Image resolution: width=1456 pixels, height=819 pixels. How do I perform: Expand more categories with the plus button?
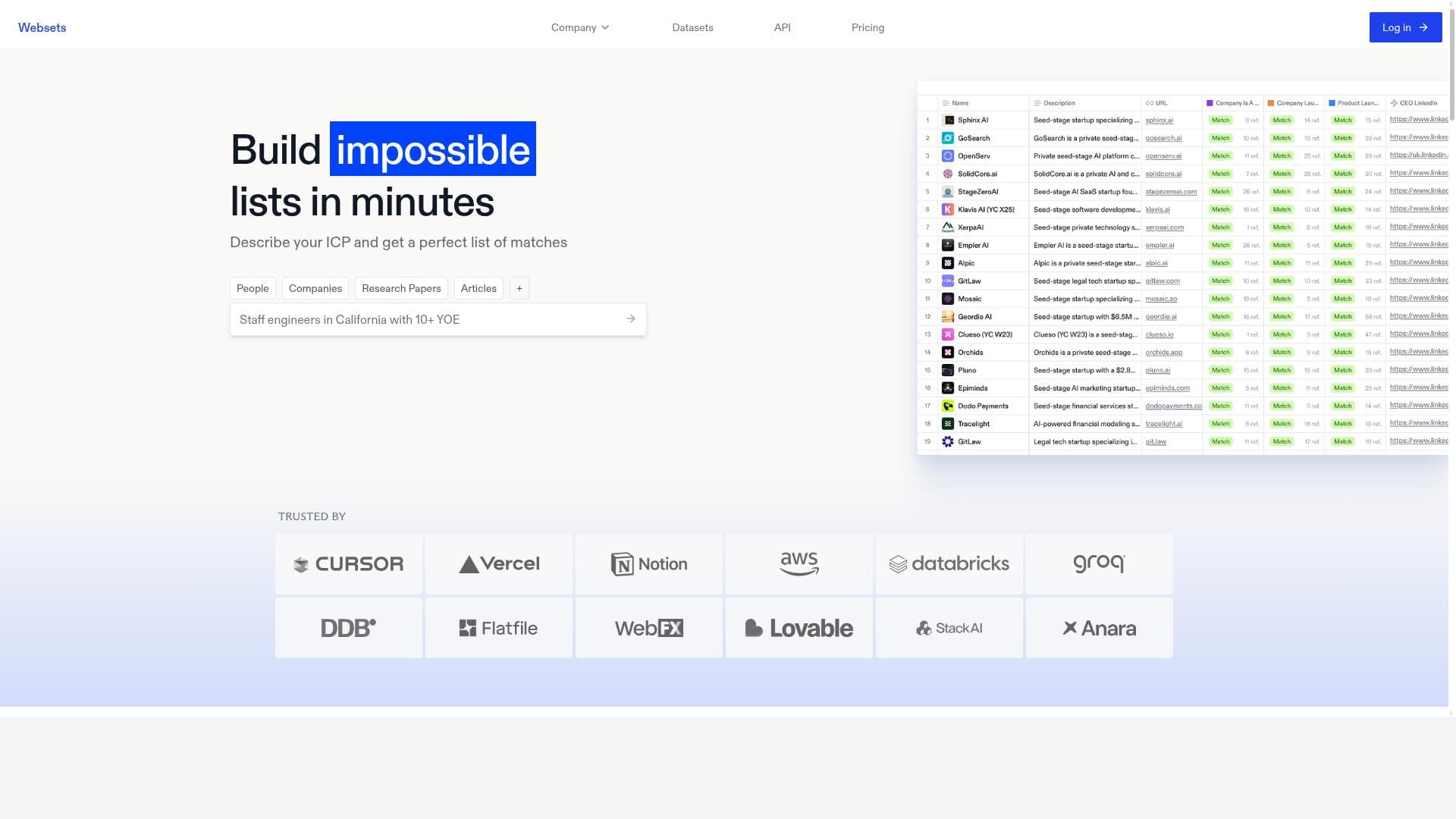(x=519, y=288)
